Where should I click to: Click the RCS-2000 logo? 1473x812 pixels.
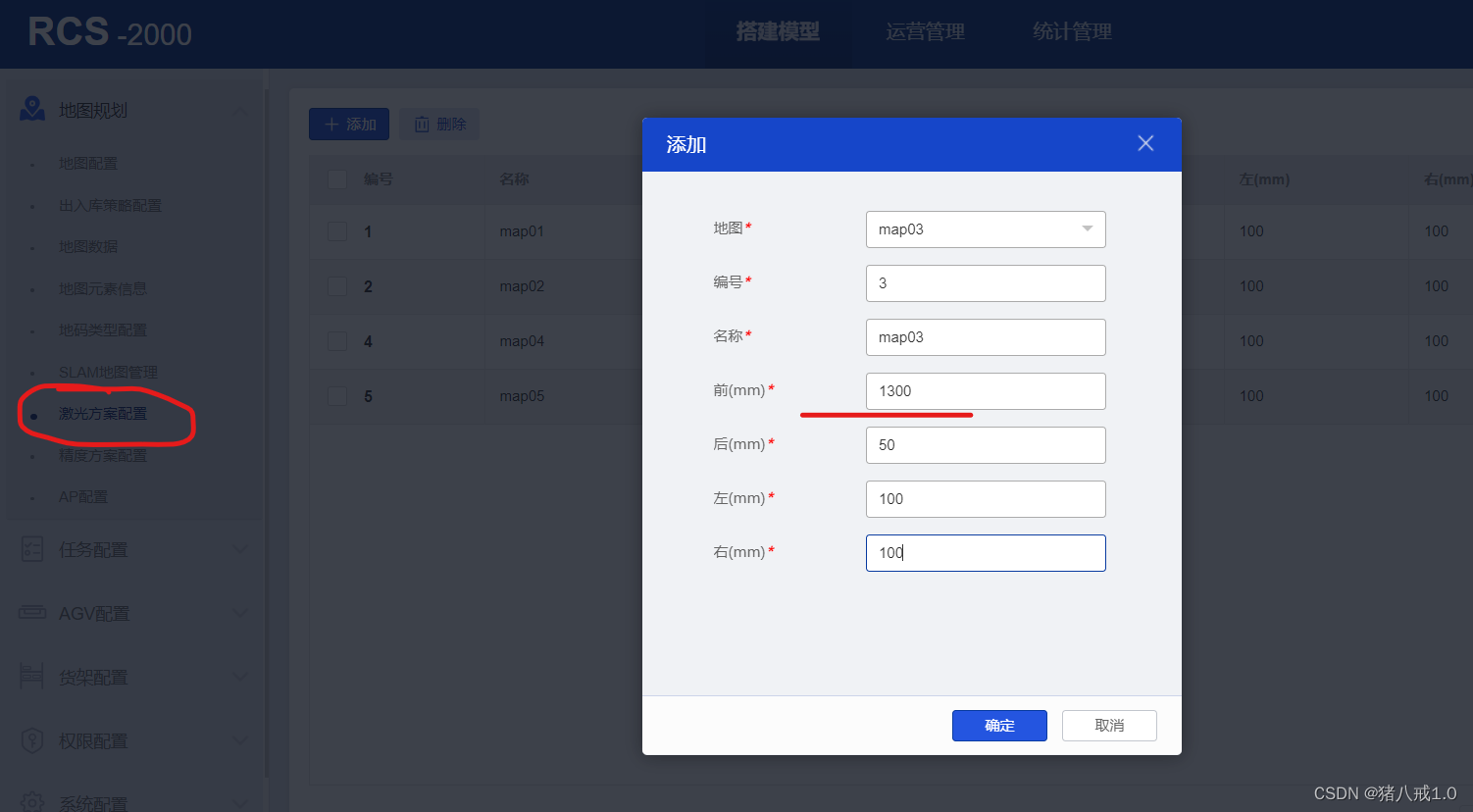(x=110, y=32)
